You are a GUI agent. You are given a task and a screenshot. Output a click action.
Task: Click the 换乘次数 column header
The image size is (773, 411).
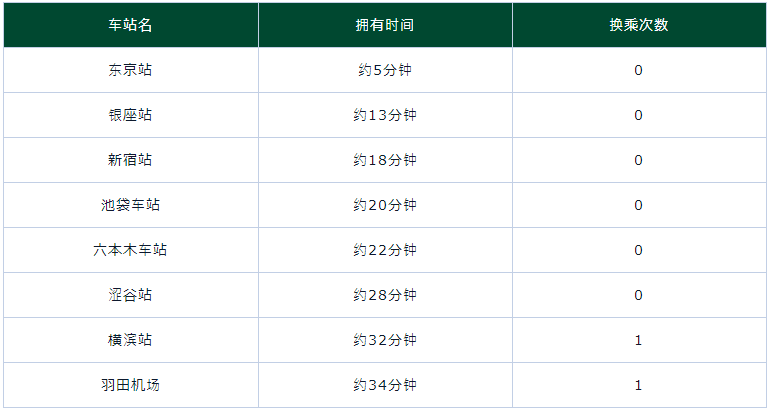coord(638,25)
